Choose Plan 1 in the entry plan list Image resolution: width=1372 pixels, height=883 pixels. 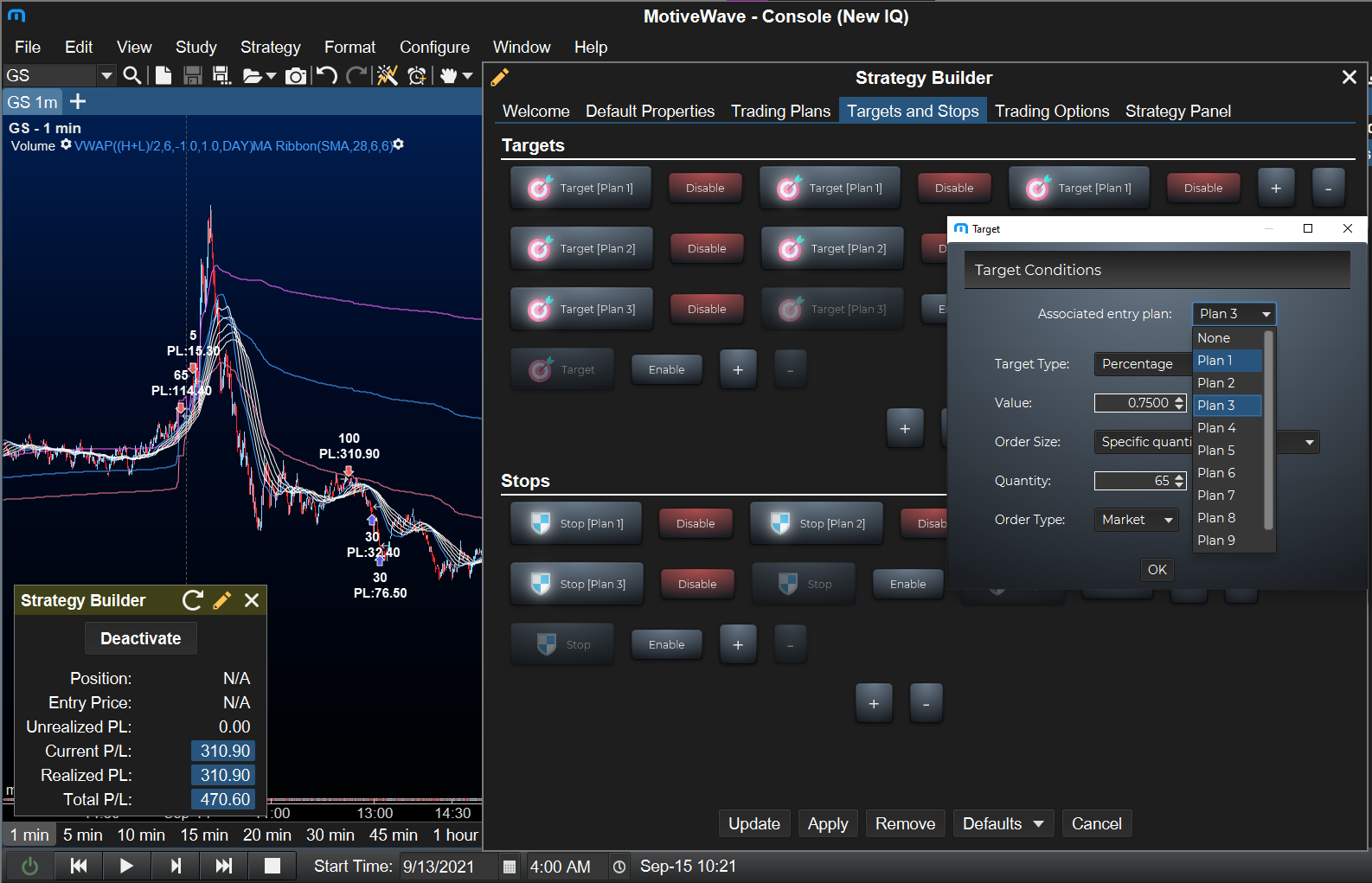pos(1228,360)
